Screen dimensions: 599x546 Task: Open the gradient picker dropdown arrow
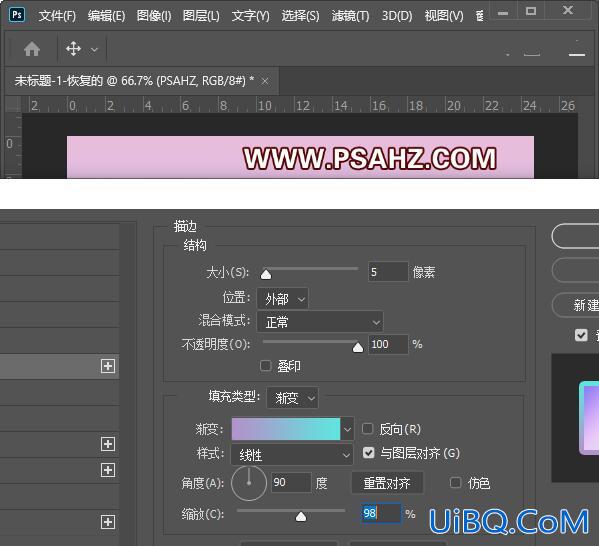tap(347, 429)
